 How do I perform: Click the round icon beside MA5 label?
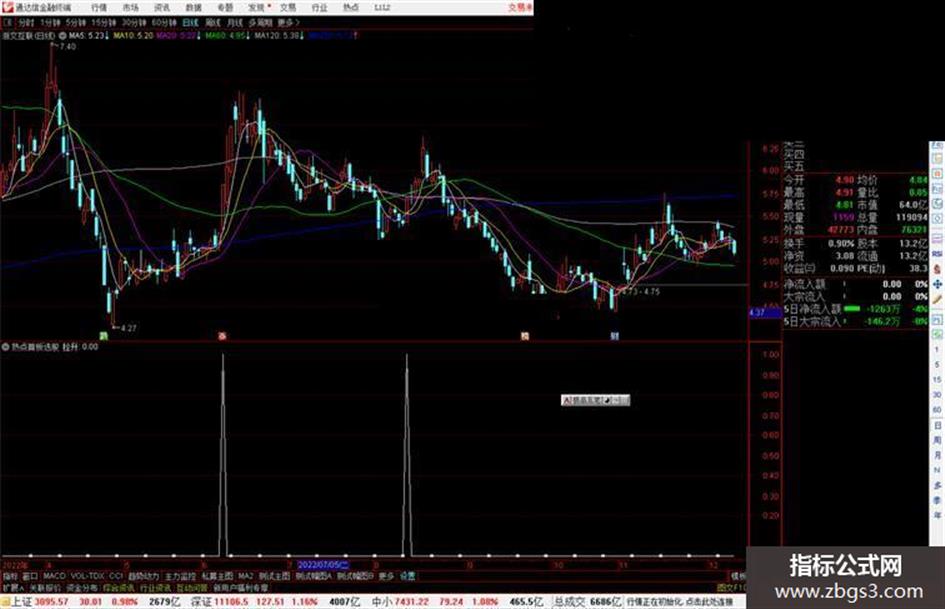coord(62,36)
